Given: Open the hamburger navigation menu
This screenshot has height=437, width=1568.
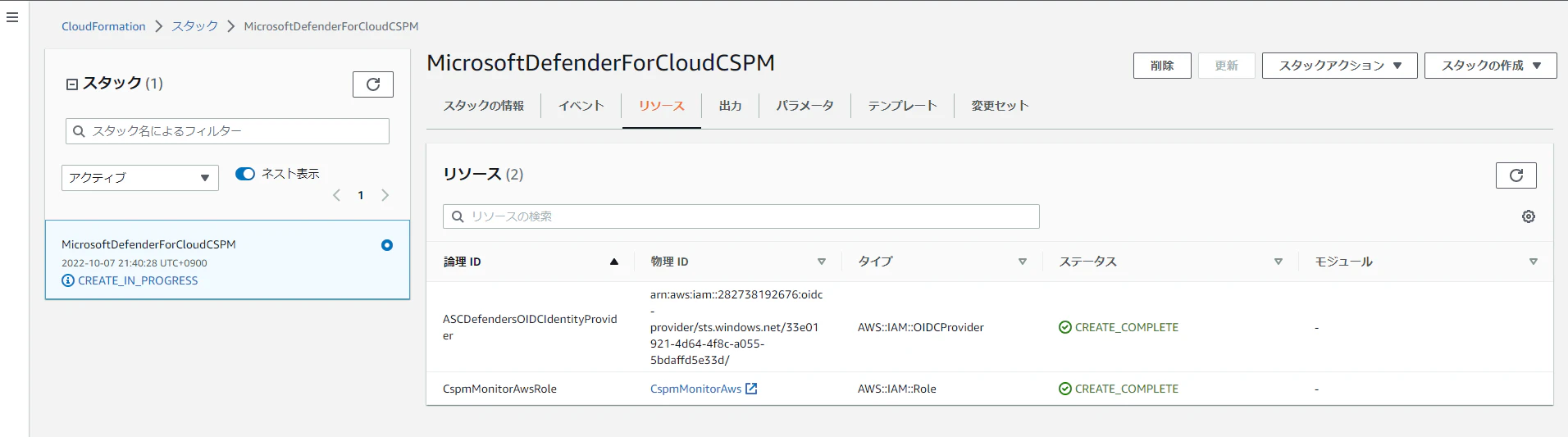Looking at the screenshot, I should pyautogui.click(x=12, y=17).
